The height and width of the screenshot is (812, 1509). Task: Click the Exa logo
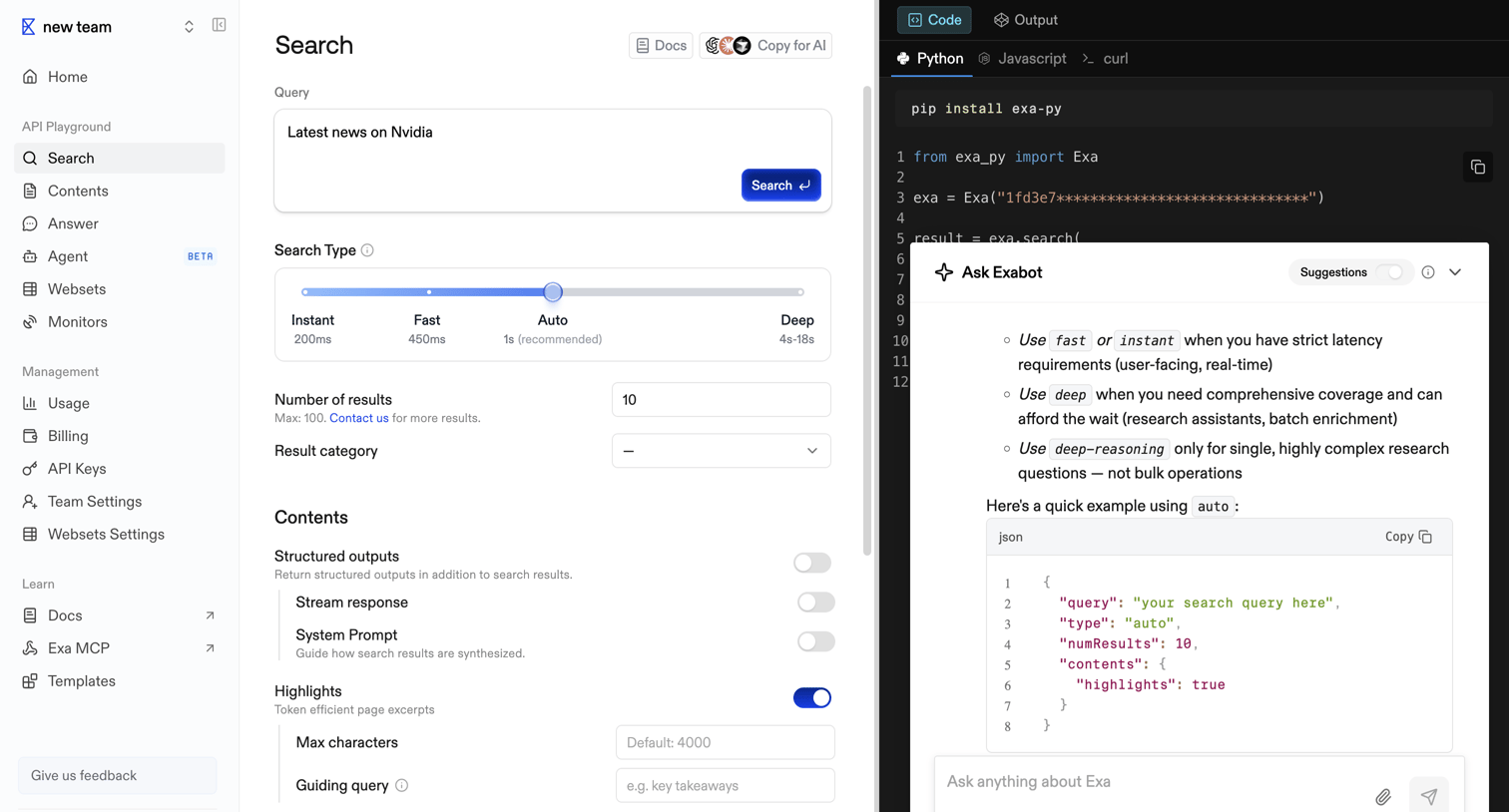(x=28, y=27)
